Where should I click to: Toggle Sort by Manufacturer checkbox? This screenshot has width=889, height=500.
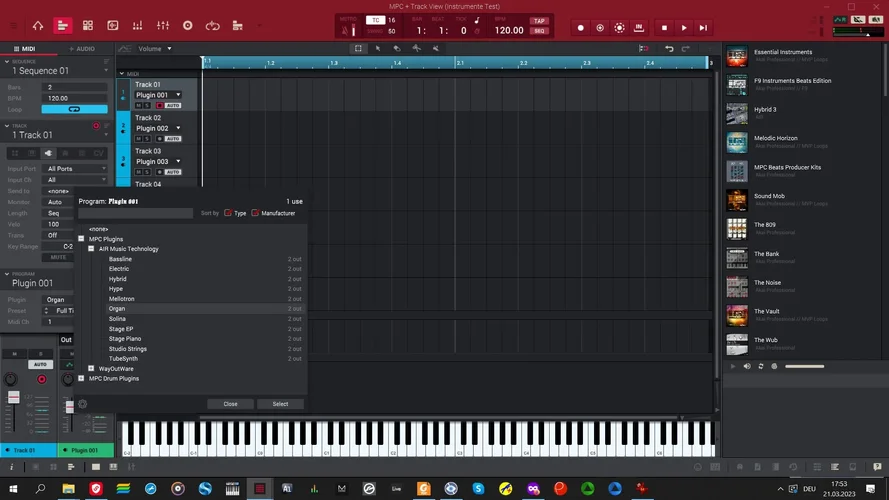pos(255,213)
